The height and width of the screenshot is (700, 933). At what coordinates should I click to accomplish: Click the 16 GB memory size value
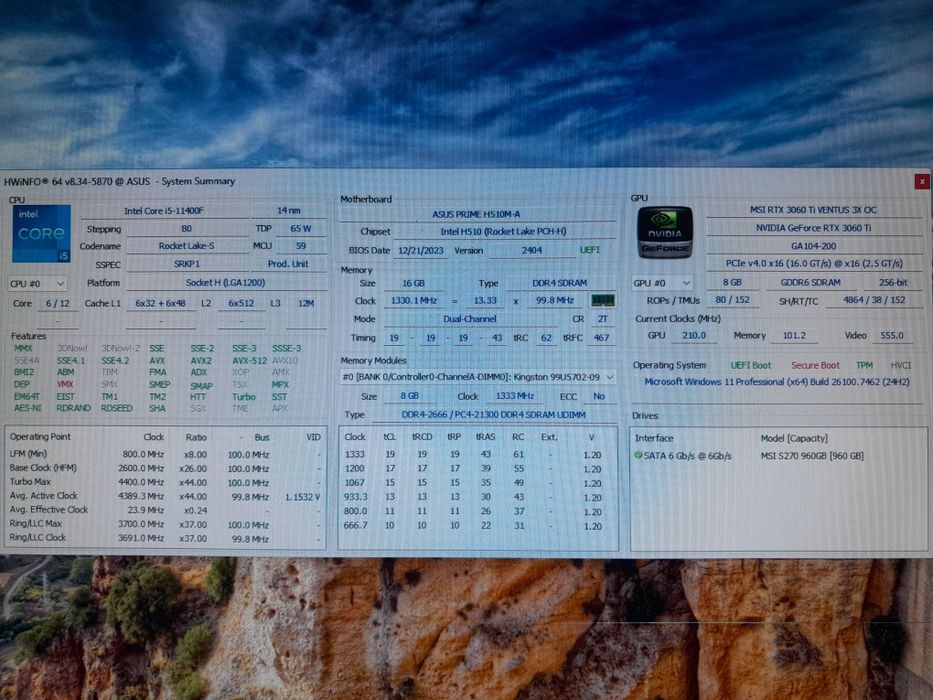point(414,283)
